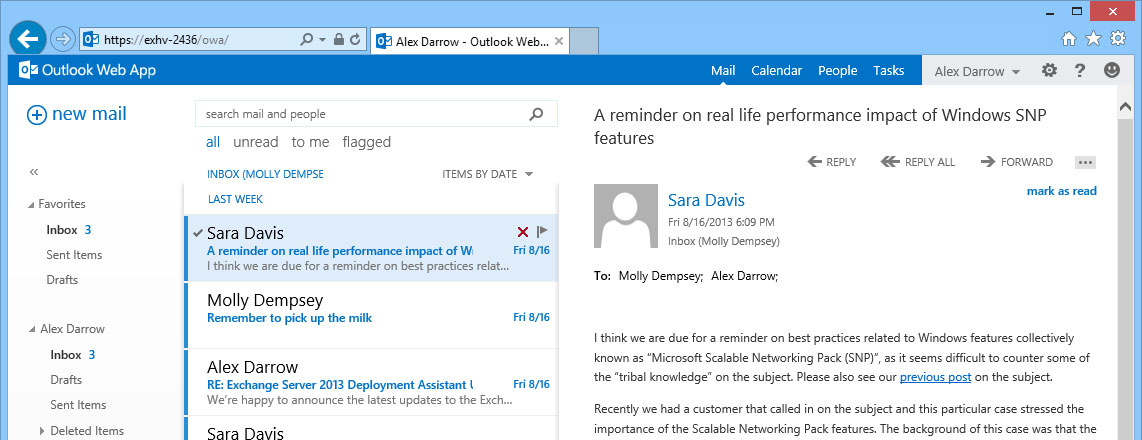Collapse folder pane with double chevron
The width and height of the screenshot is (1142, 440).
click(x=34, y=173)
